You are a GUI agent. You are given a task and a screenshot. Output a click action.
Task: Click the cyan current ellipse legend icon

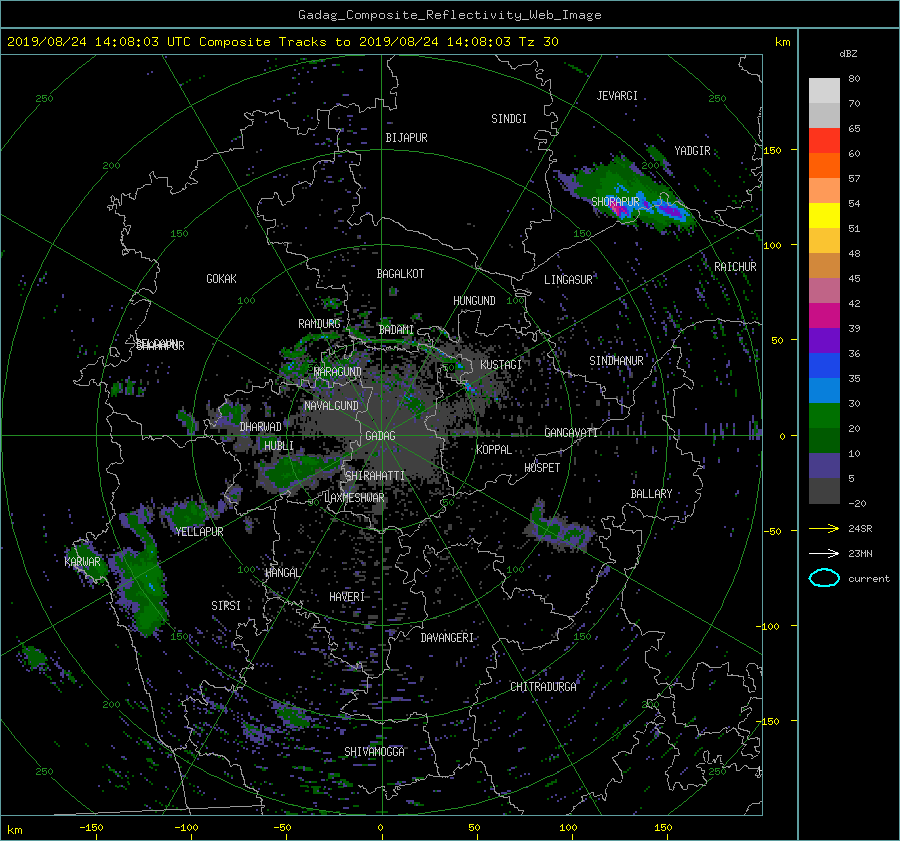[x=824, y=578]
